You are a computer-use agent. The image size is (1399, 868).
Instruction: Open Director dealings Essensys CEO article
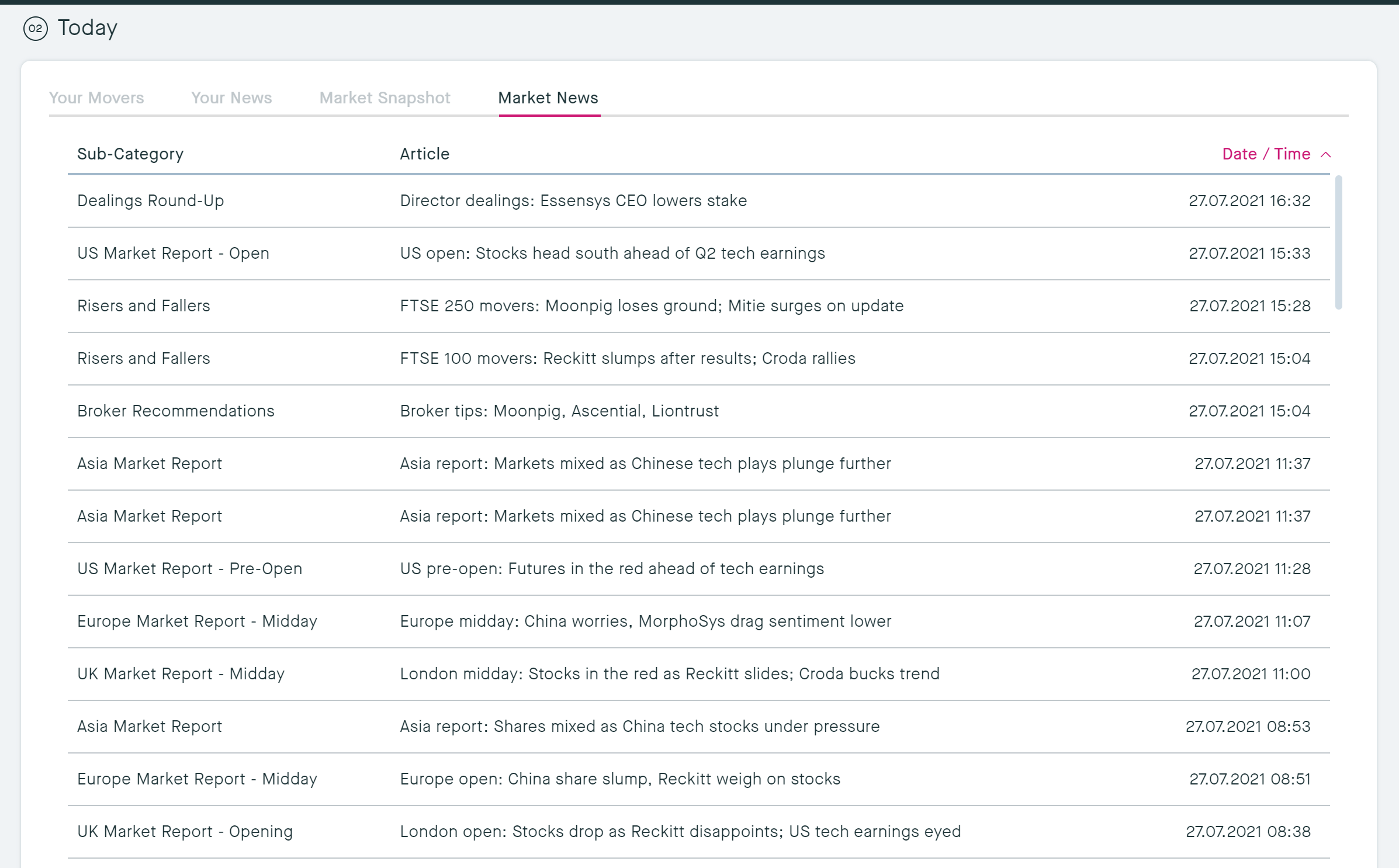coord(573,200)
